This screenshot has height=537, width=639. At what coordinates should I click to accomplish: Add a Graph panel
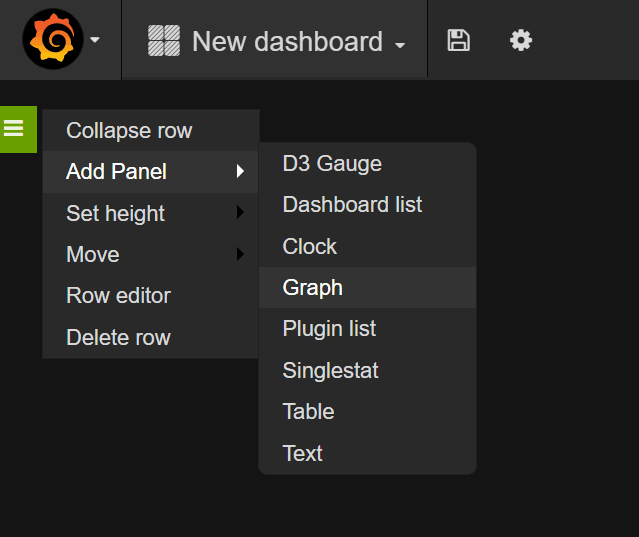pos(368,288)
